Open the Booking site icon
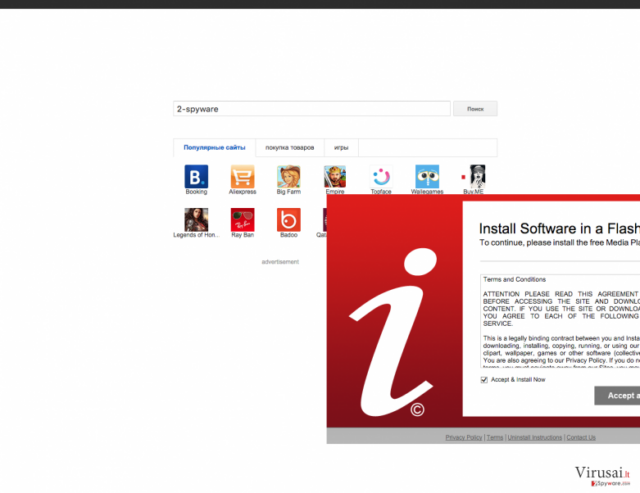 click(x=196, y=176)
